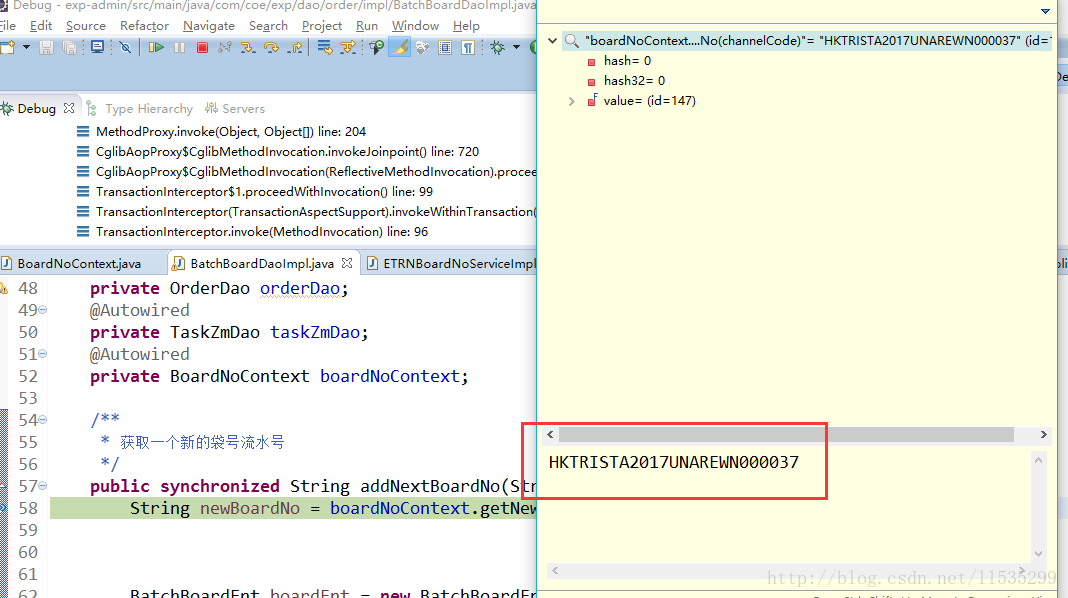Open the Source menu
The image size is (1068, 598).
[86, 26]
